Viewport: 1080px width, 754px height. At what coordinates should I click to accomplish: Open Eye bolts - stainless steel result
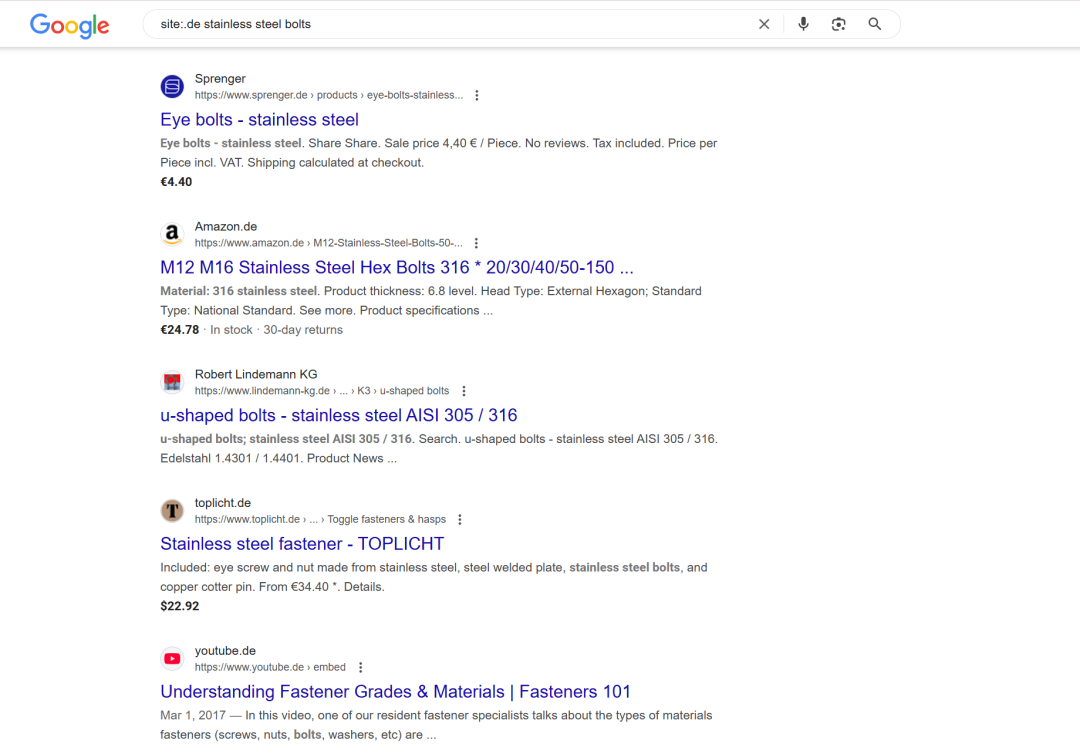click(260, 120)
